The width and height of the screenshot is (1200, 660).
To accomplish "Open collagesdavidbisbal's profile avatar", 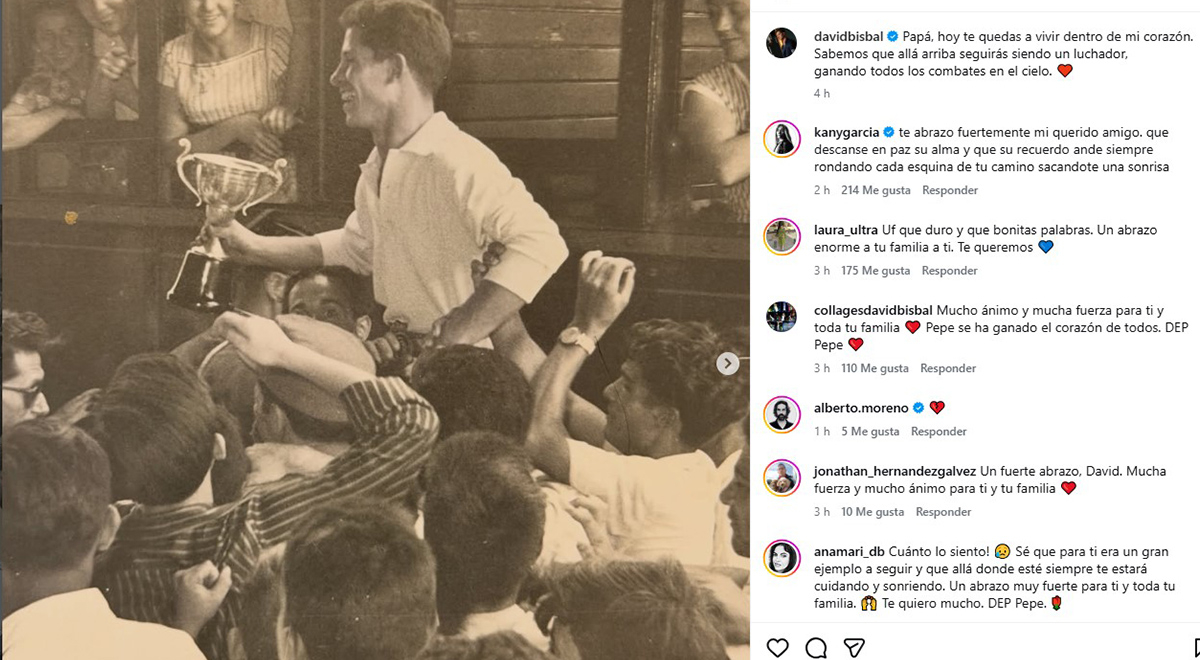I will click(x=781, y=317).
